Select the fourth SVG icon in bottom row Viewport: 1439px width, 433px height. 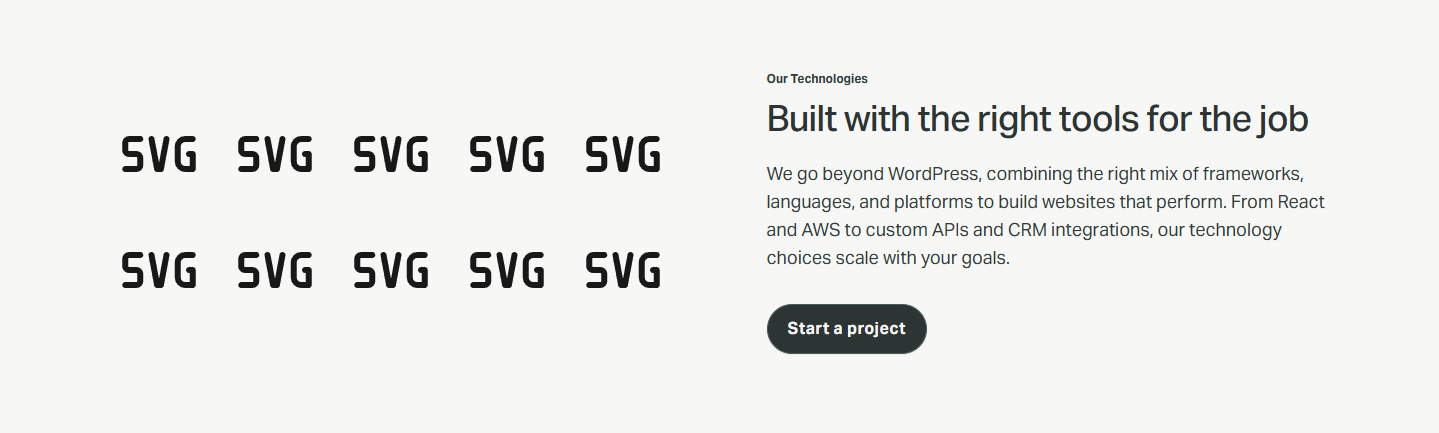coord(507,271)
